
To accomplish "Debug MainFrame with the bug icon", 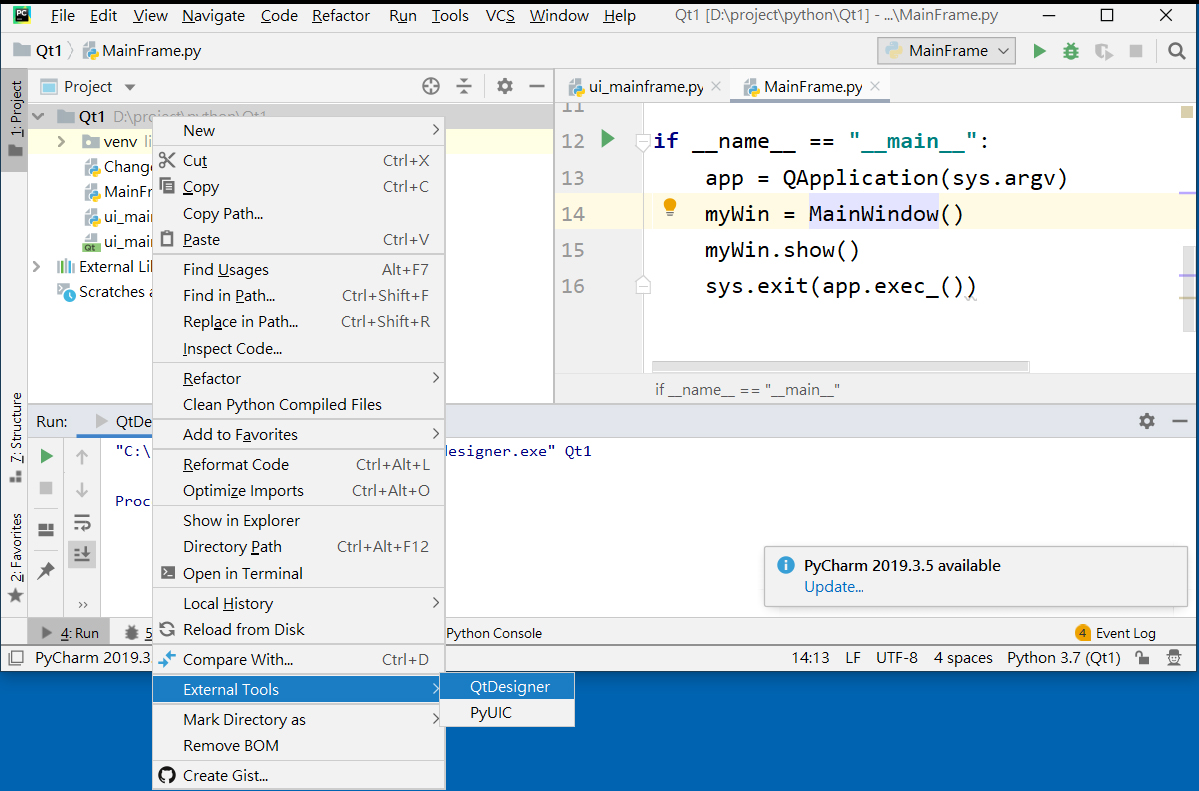I will click(1071, 51).
